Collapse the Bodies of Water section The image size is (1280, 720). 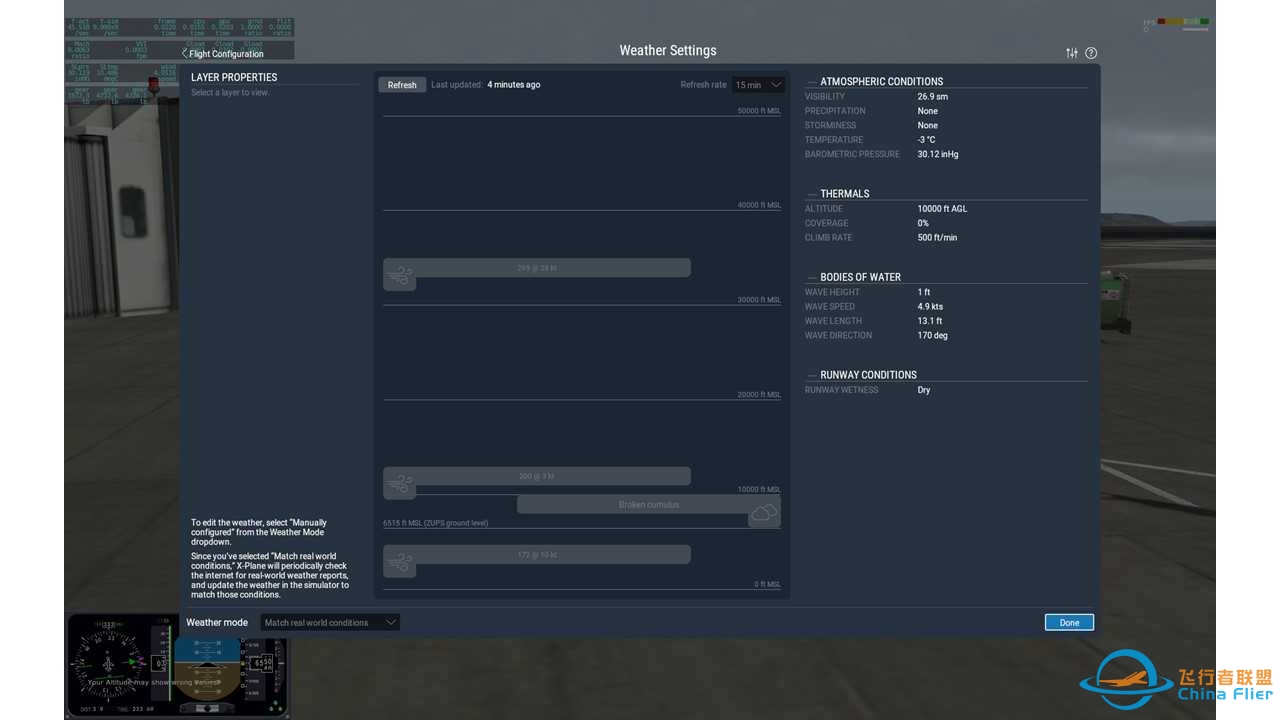pyautogui.click(x=812, y=277)
